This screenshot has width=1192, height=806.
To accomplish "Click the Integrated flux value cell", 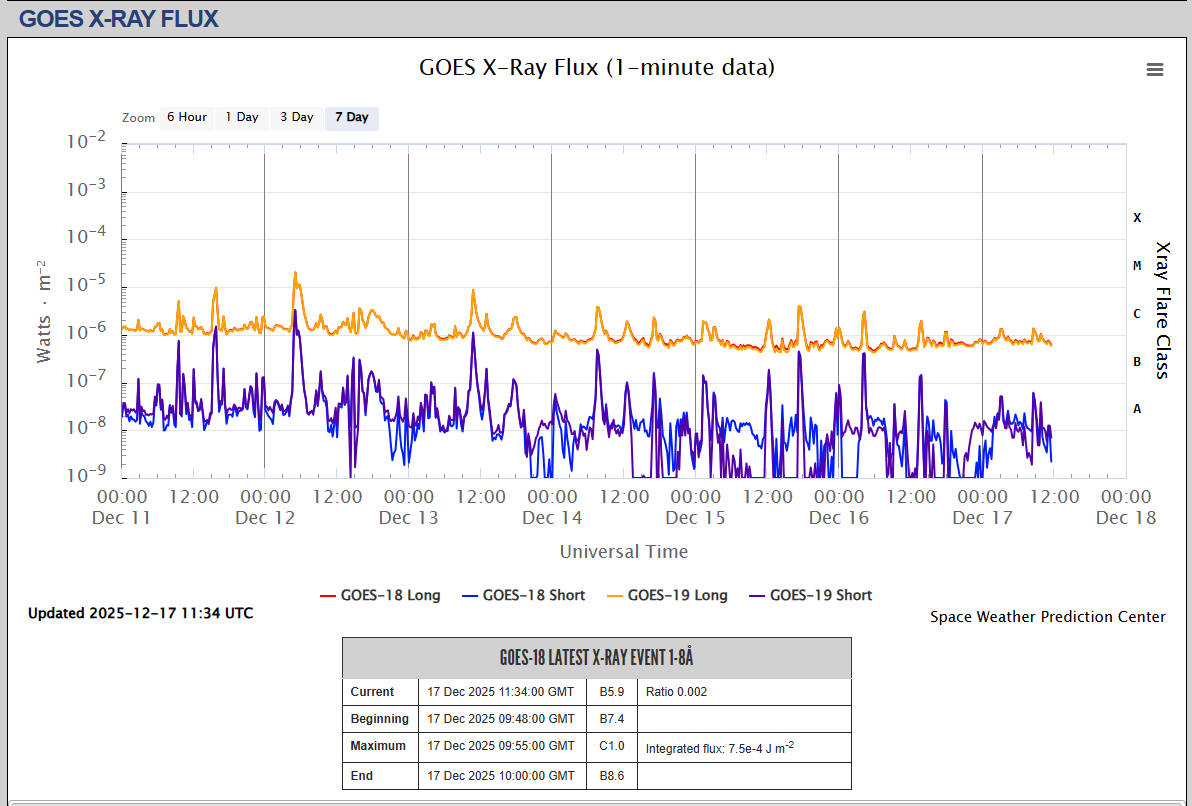I will point(719,748).
